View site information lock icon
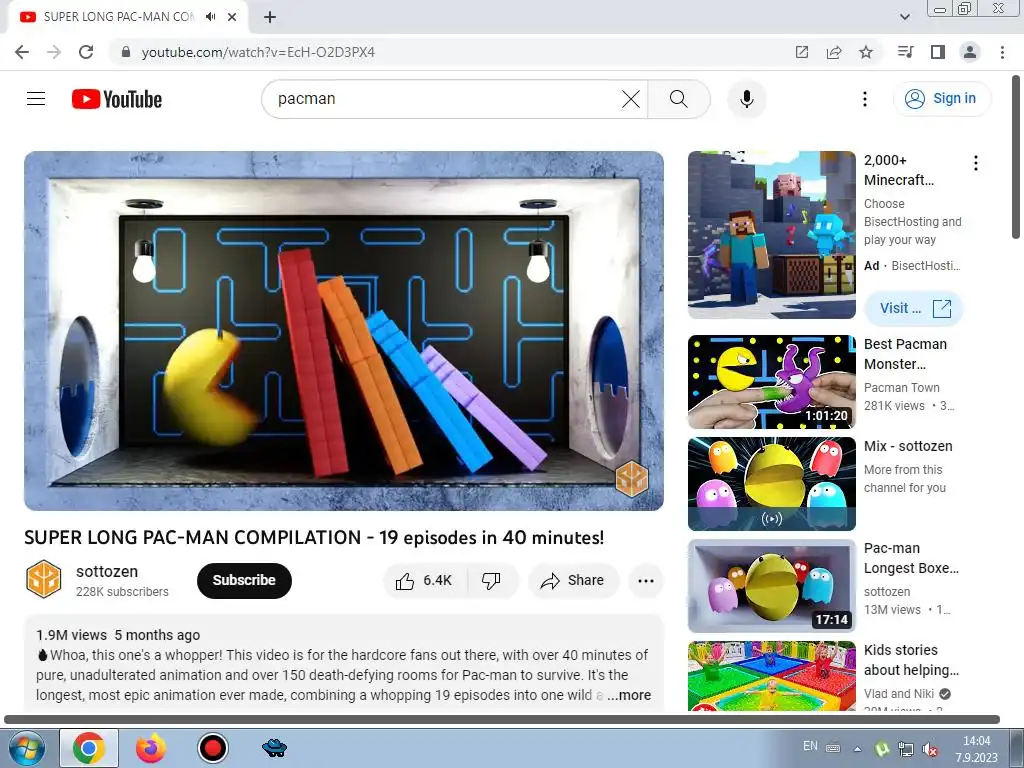The height and width of the screenshot is (768, 1024). coord(126,52)
